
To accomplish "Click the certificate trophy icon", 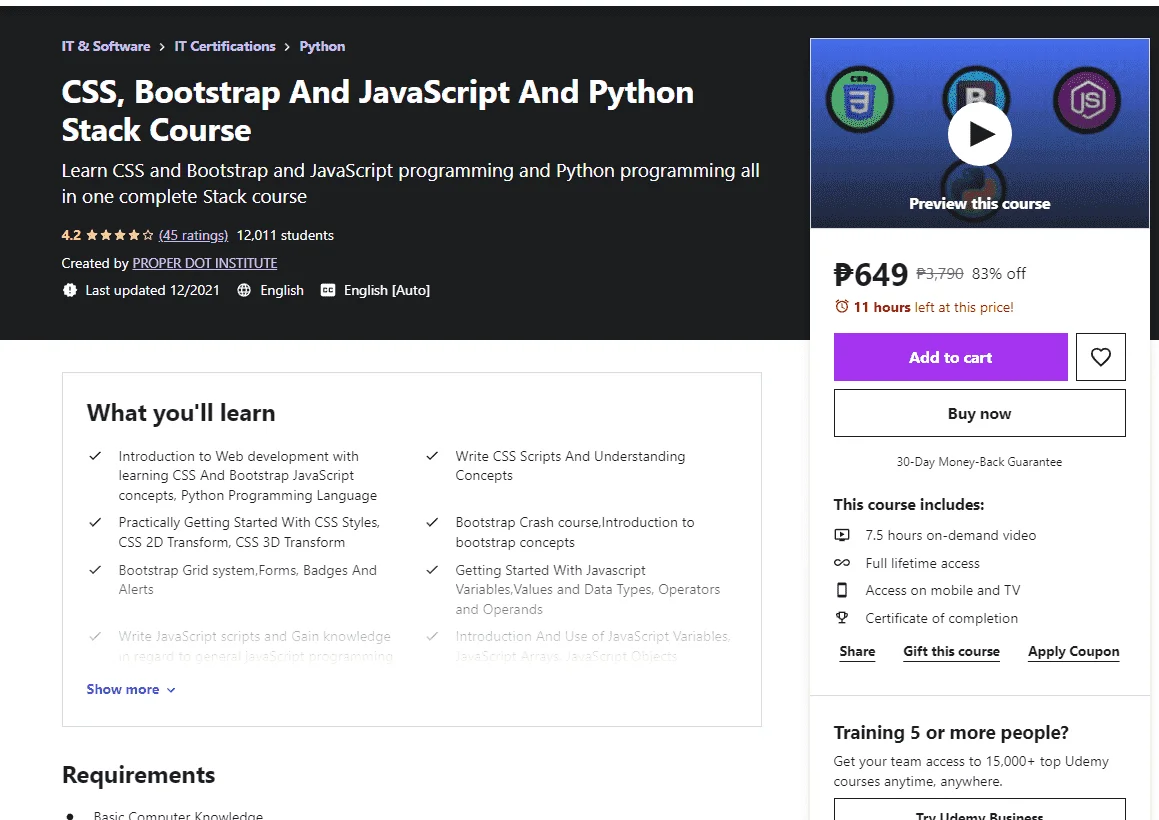I will point(842,617).
